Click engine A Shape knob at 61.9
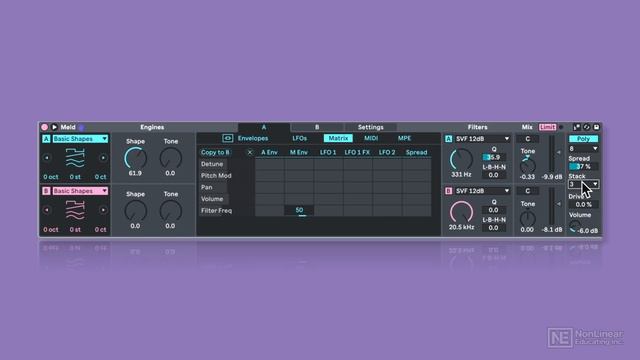Image resolution: width=640 pixels, height=360 pixels. (x=136, y=158)
